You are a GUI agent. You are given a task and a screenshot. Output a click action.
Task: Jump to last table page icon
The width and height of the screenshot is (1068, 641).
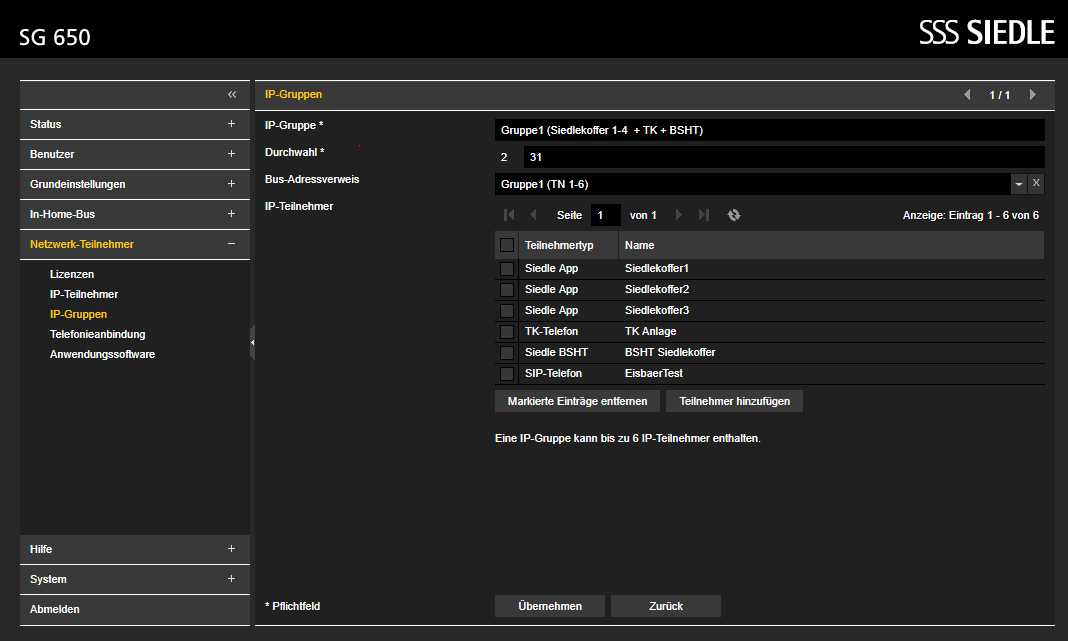tap(704, 215)
